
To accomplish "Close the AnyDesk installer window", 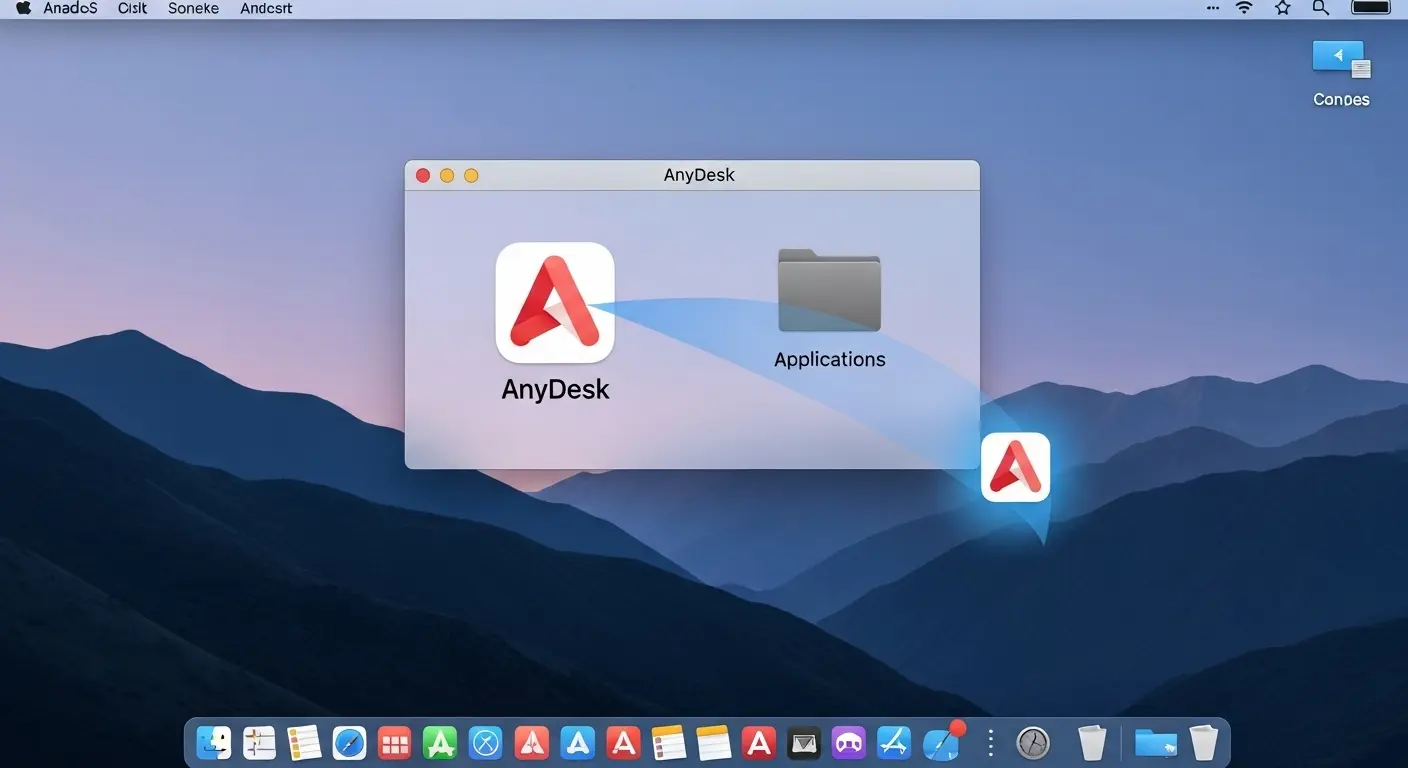I will click(423, 175).
